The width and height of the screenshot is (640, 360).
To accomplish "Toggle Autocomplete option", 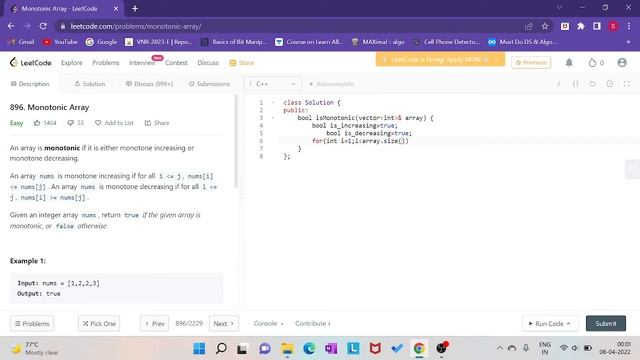I will point(331,84).
